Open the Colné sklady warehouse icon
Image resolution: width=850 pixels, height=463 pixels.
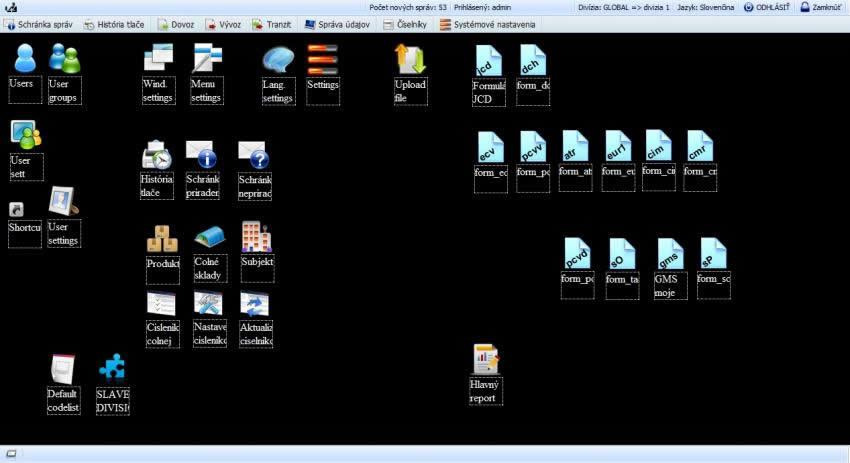tap(210, 239)
